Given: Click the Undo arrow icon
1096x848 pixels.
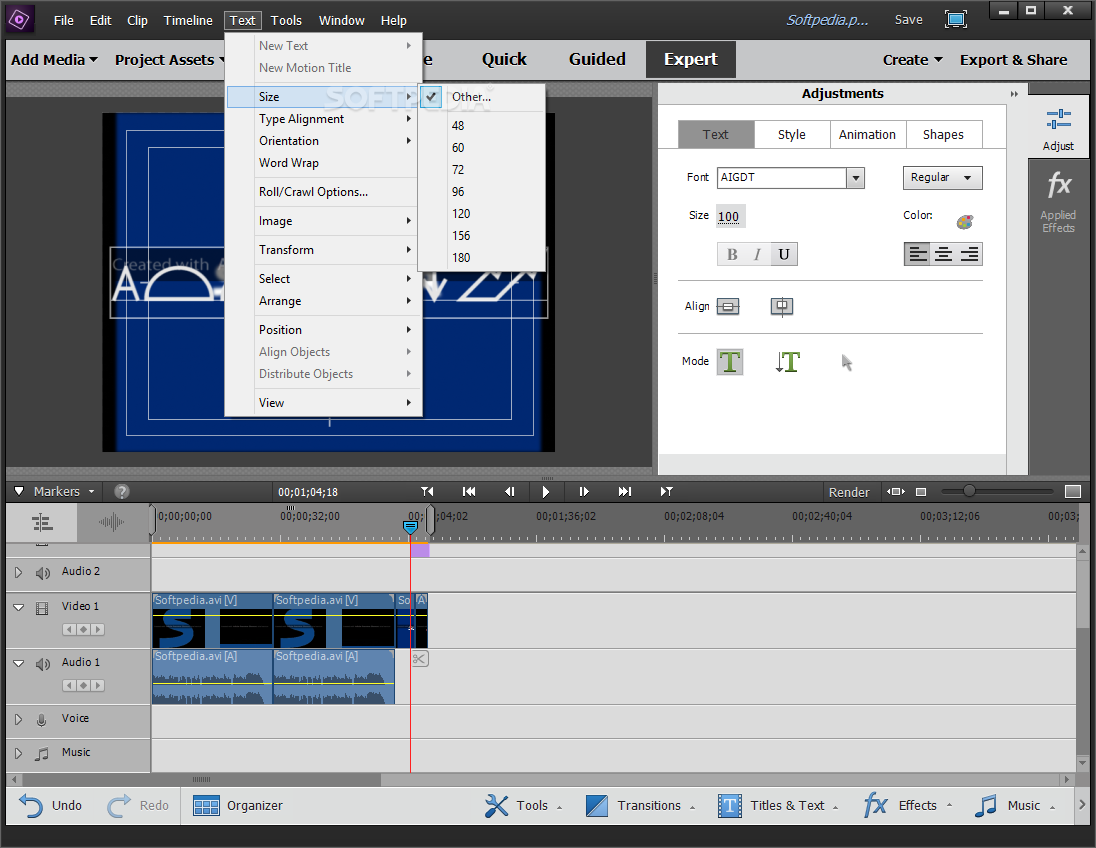Looking at the screenshot, I should click(x=31, y=805).
